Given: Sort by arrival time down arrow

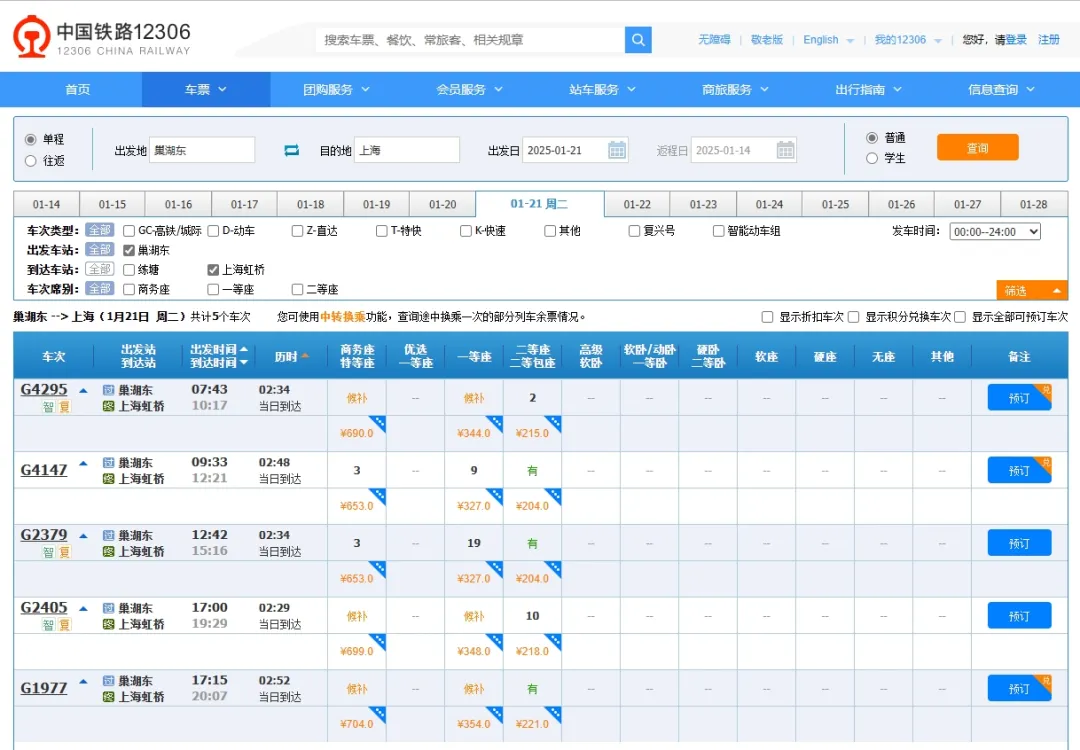Looking at the screenshot, I should [243, 362].
